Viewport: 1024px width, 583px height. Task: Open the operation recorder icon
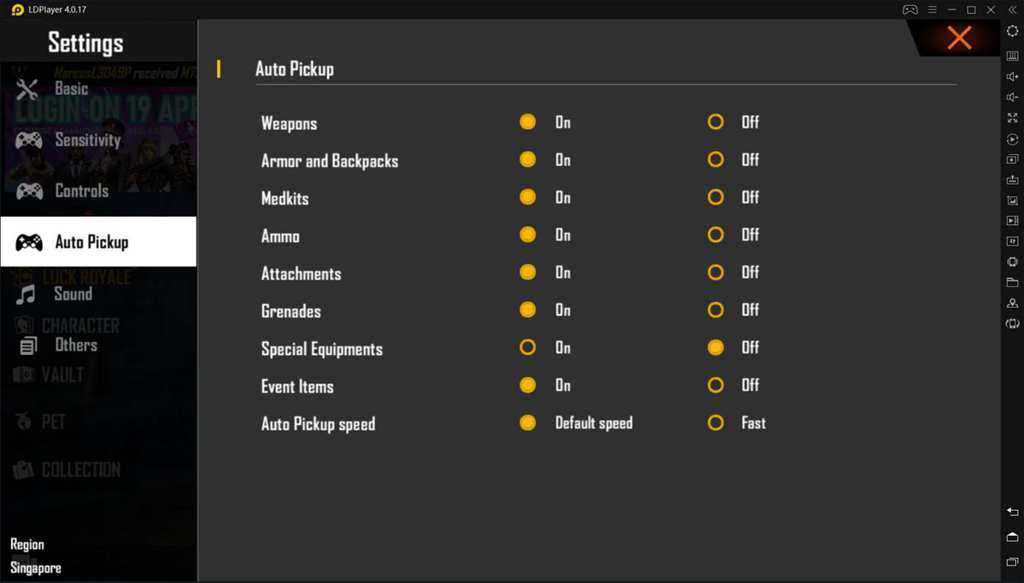tap(1011, 139)
